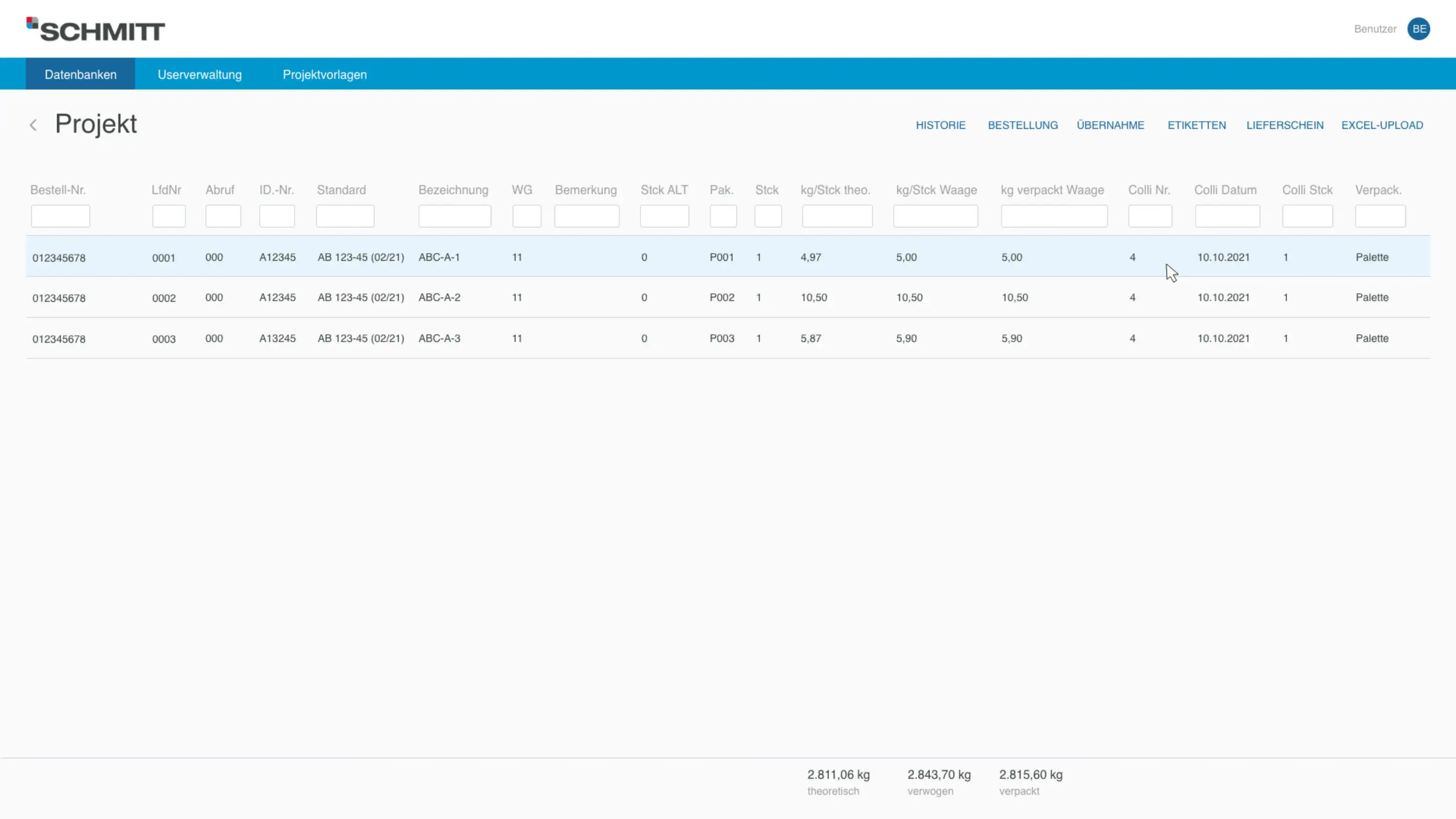Screen dimensions: 1456x819
Task: Focus the LfdNr filter field
Action: coord(169,216)
